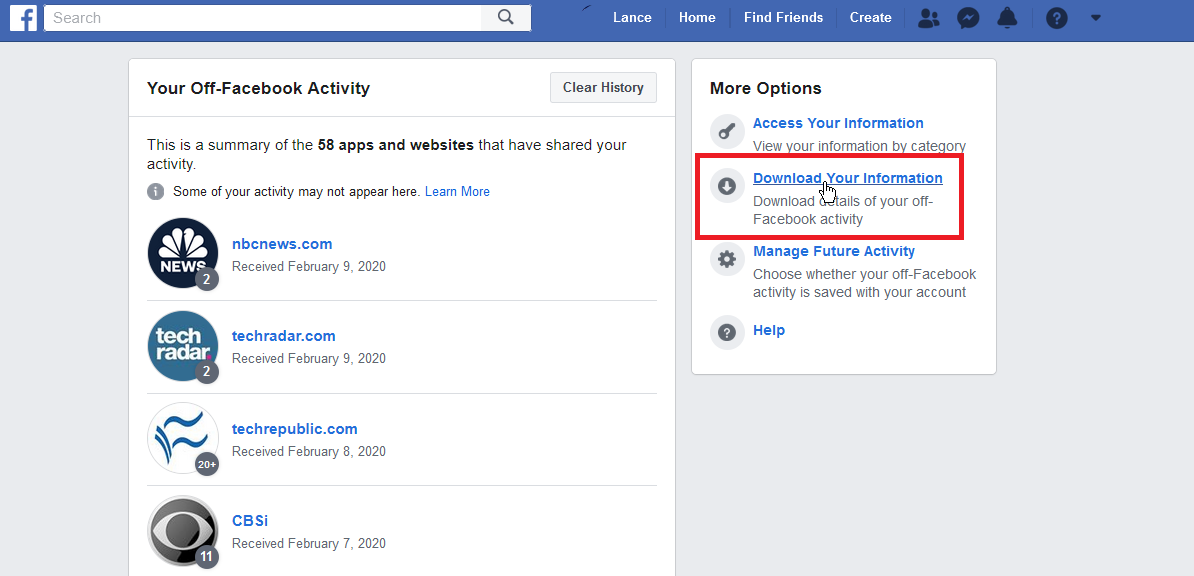Select the CBSi eye logo thumbnail
This screenshot has height=576, width=1194.
coord(183,531)
